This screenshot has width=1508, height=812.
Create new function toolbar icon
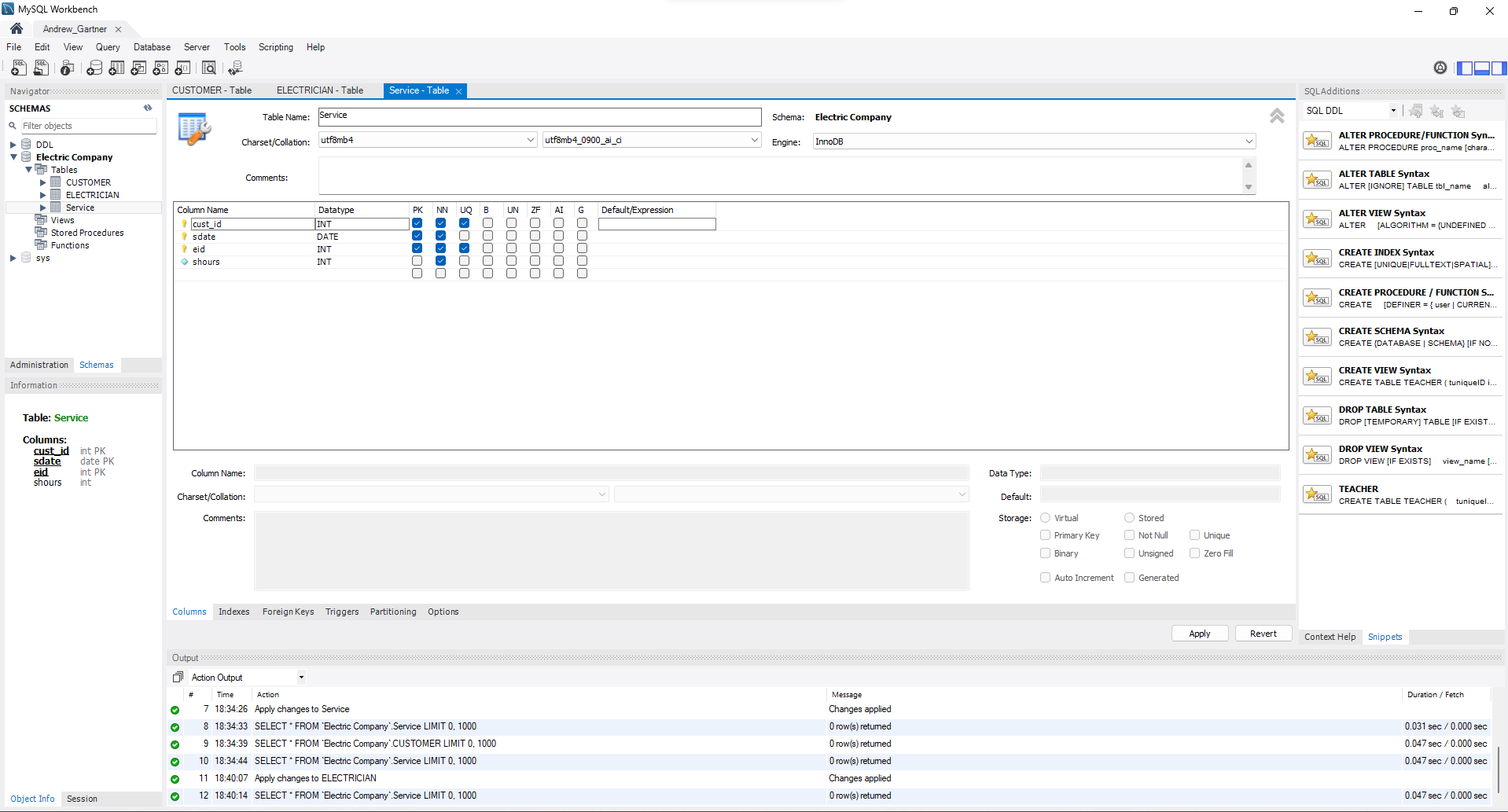(x=183, y=68)
